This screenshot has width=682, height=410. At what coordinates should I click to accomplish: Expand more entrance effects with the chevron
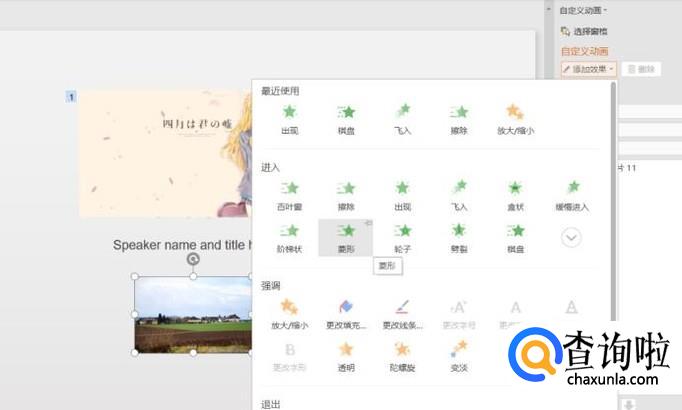click(x=571, y=237)
